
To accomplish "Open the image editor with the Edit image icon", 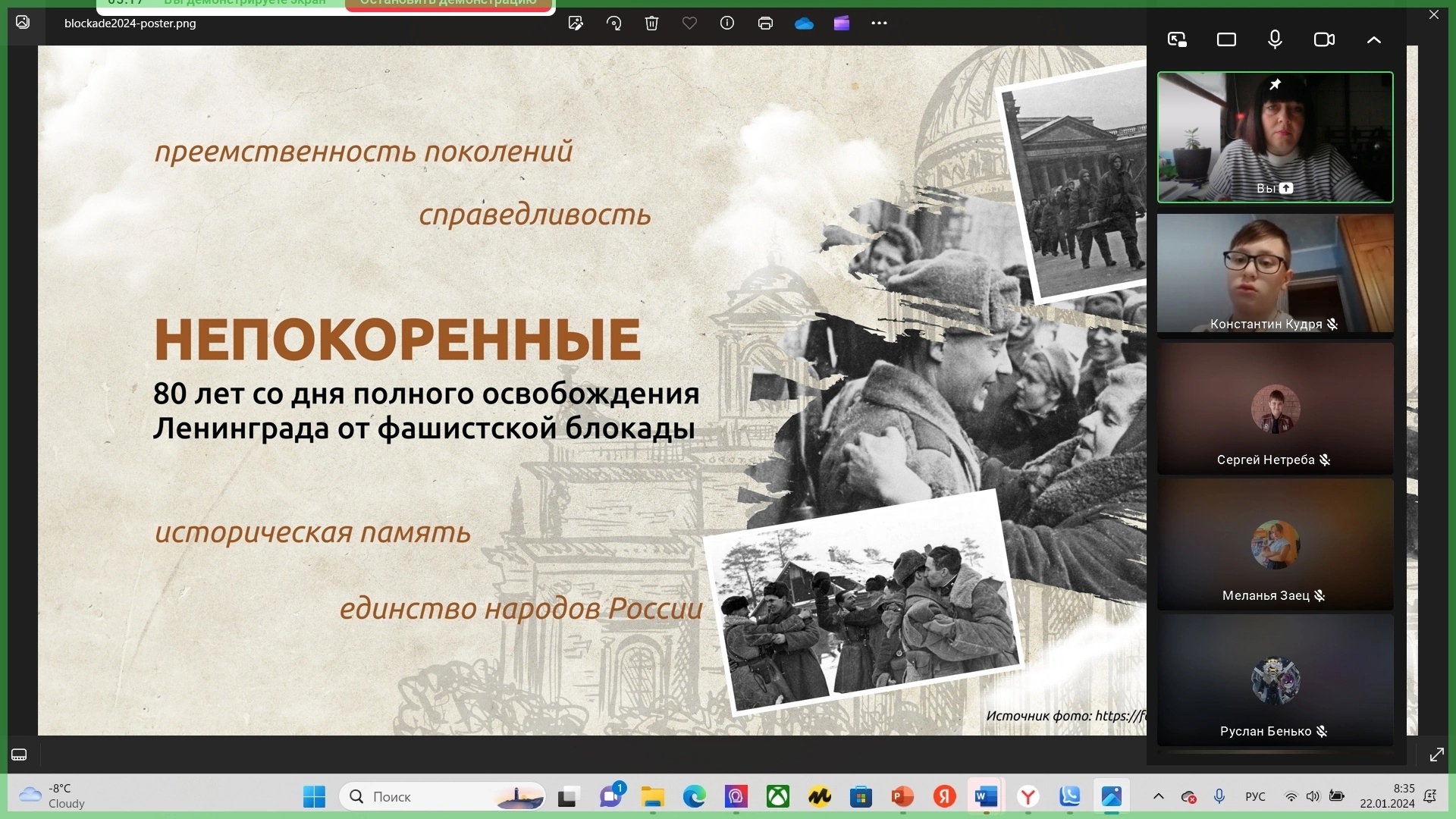I will pyautogui.click(x=576, y=24).
